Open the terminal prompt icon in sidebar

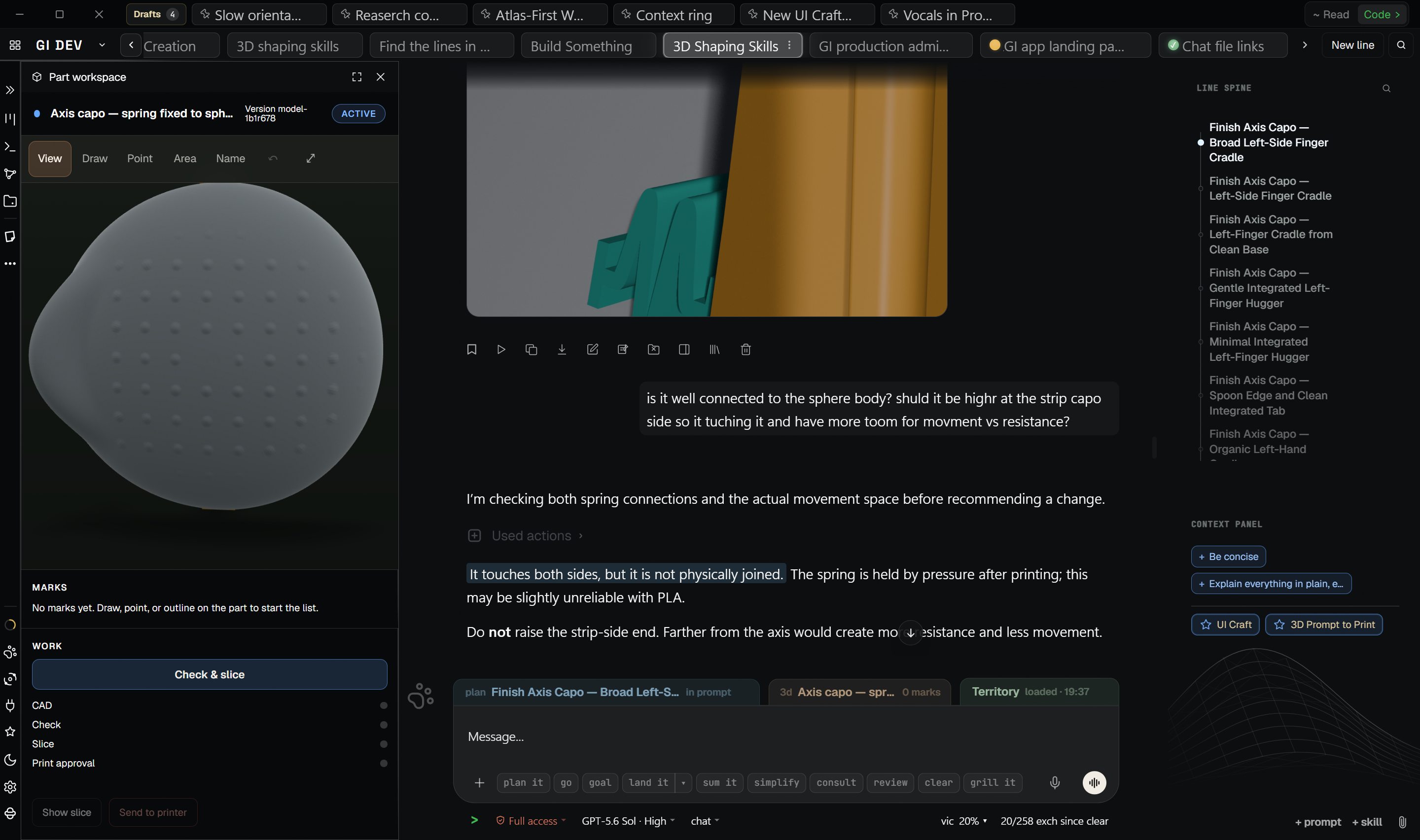[10, 146]
